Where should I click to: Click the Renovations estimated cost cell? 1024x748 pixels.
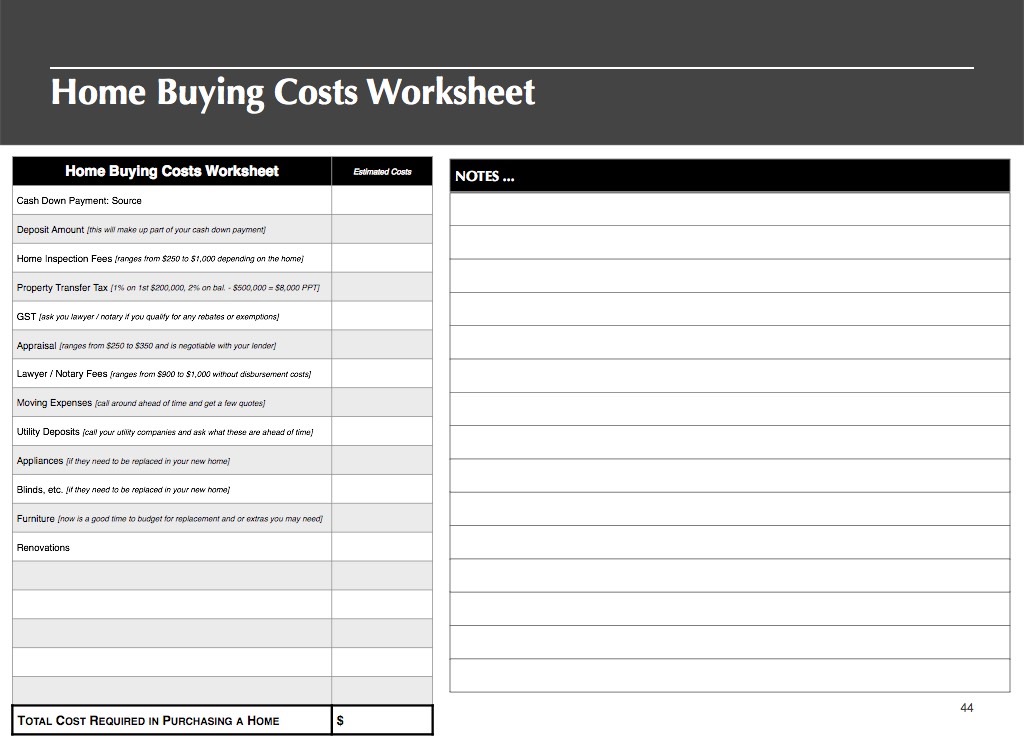coord(382,548)
